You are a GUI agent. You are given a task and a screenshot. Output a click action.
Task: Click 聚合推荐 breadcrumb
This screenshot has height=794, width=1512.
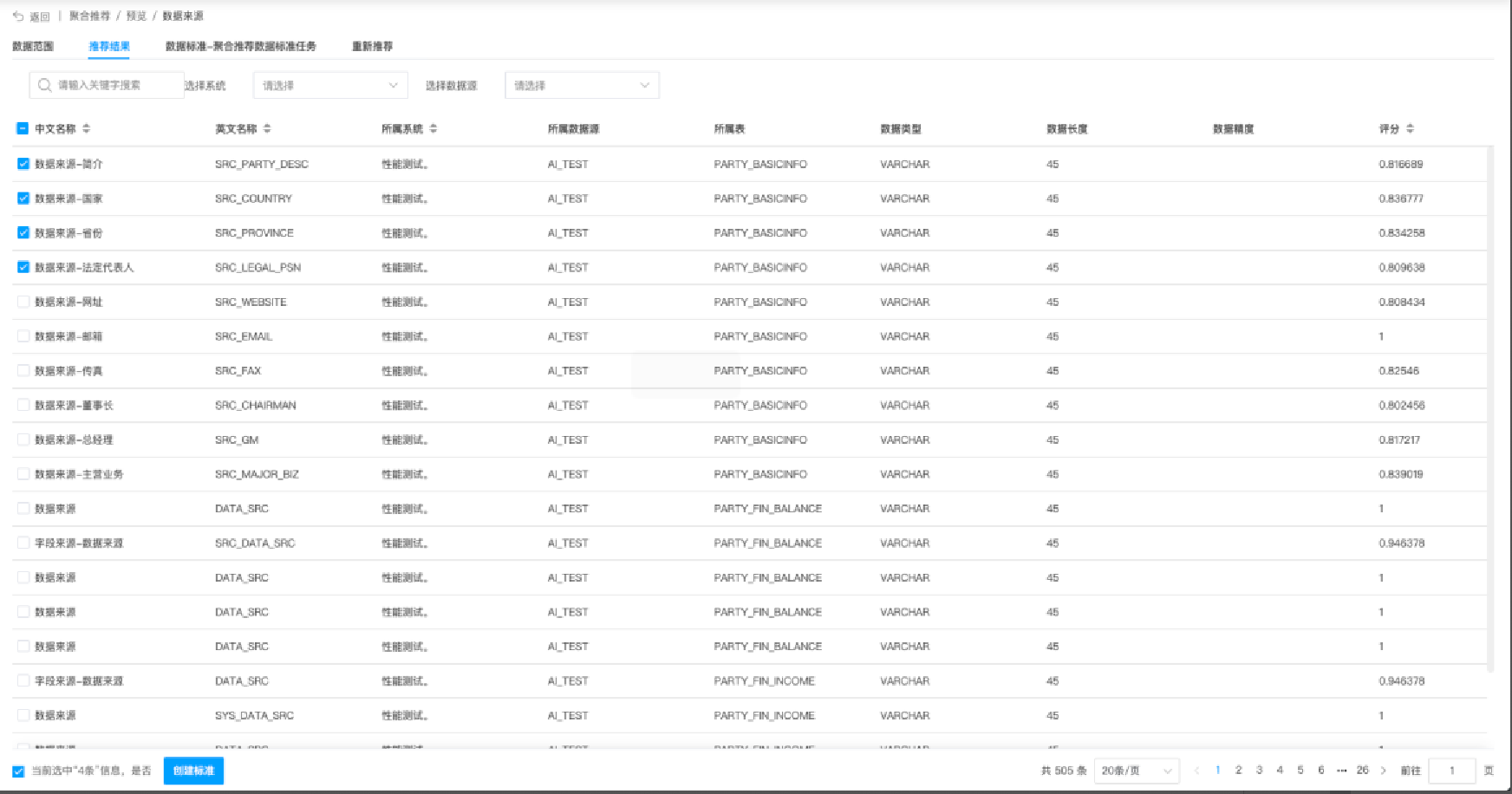(x=90, y=16)
